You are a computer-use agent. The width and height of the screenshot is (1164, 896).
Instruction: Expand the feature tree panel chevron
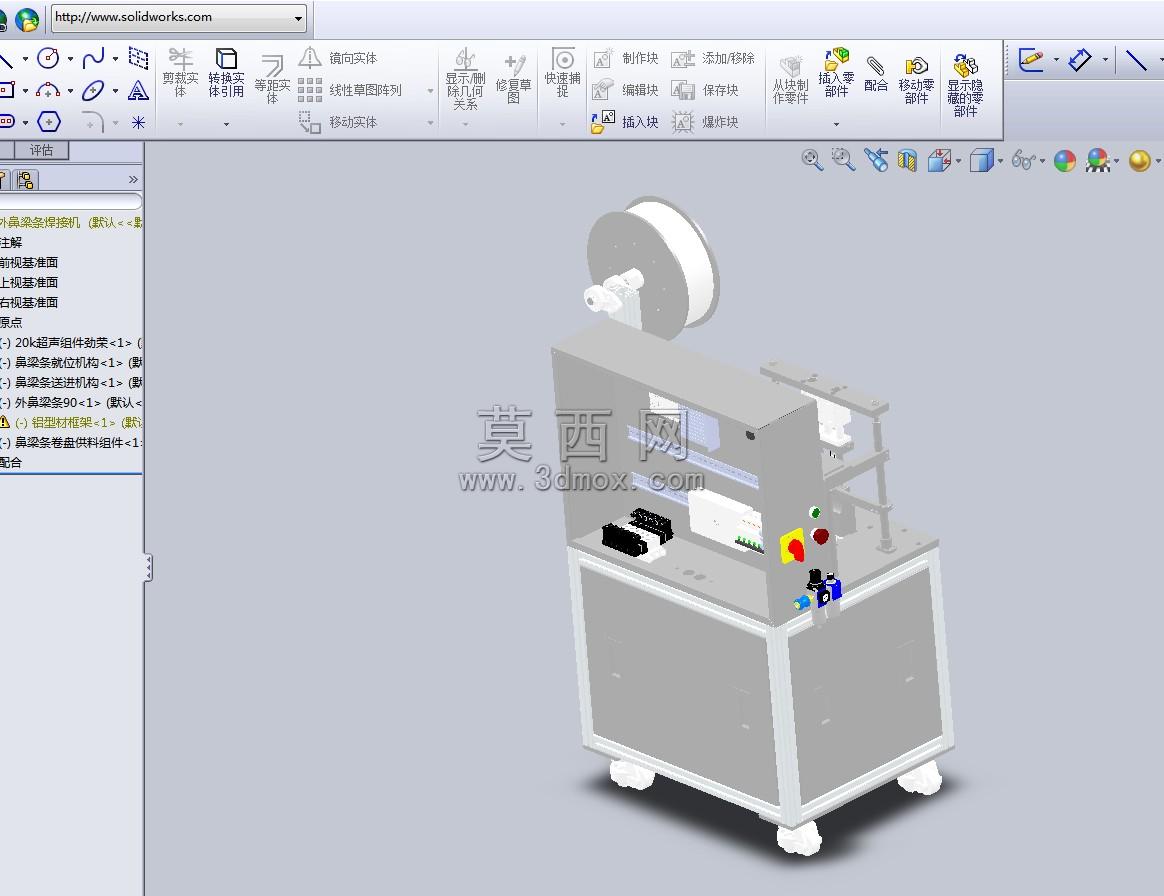point(133,179)
